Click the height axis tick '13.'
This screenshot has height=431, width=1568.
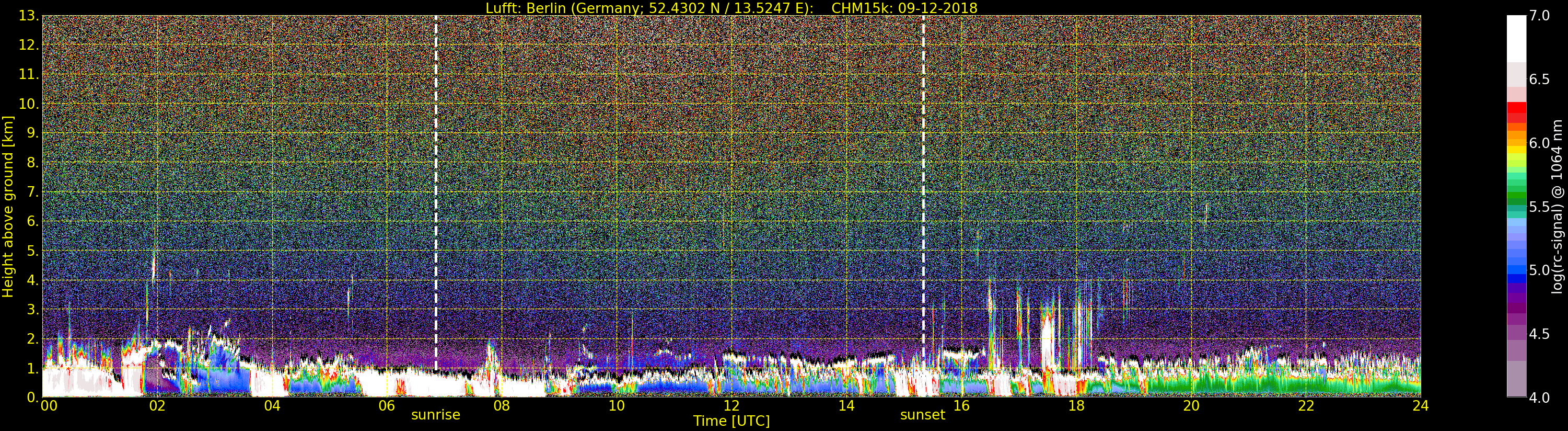tap(29, 16)
